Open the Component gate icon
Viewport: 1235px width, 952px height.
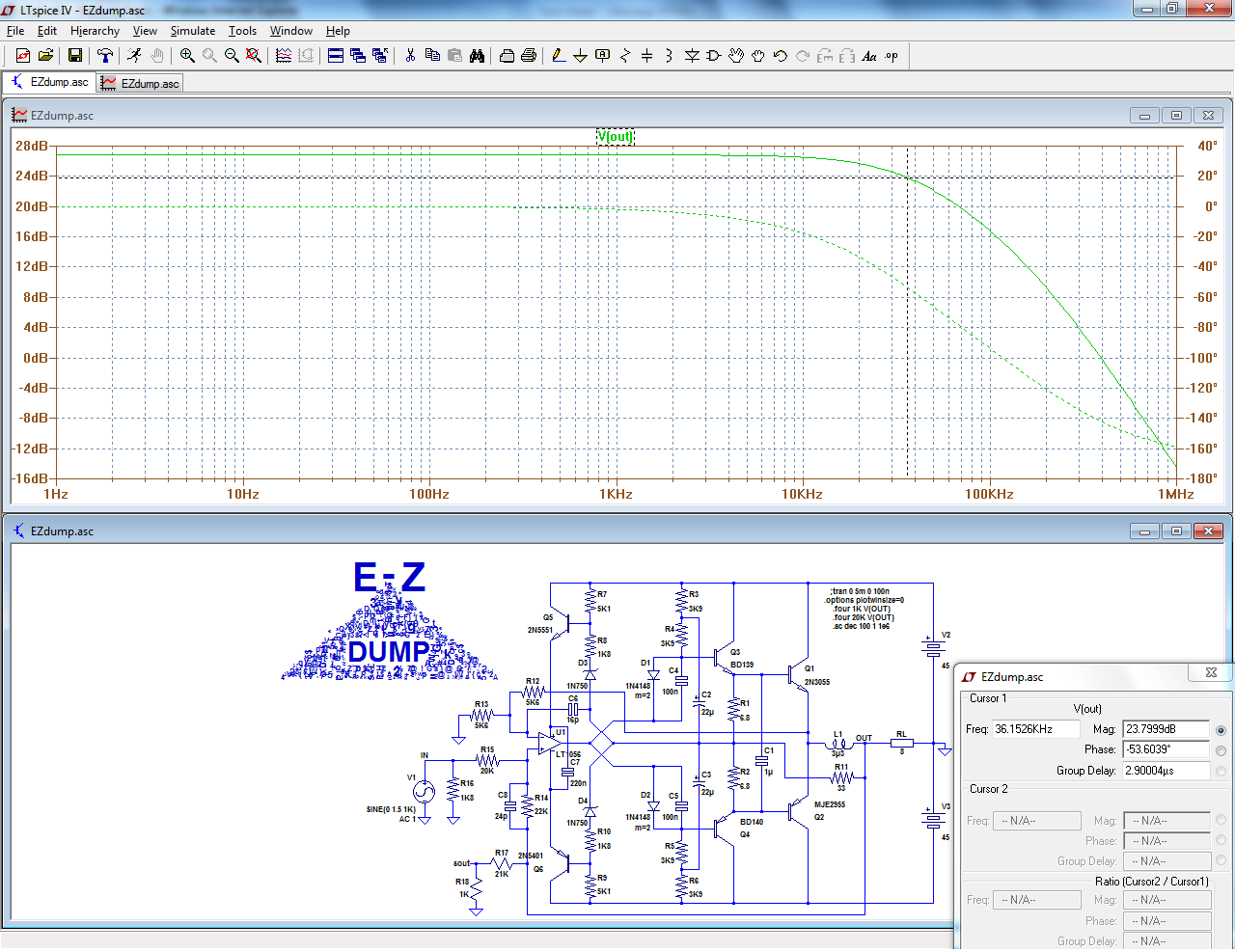[x=714, y=56]
